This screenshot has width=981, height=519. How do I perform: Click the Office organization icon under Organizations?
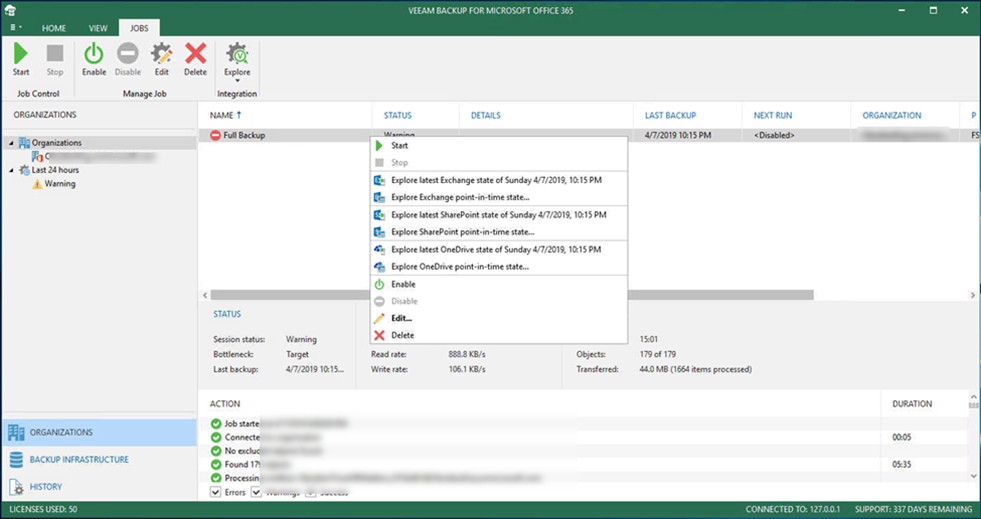coord(37,156)
